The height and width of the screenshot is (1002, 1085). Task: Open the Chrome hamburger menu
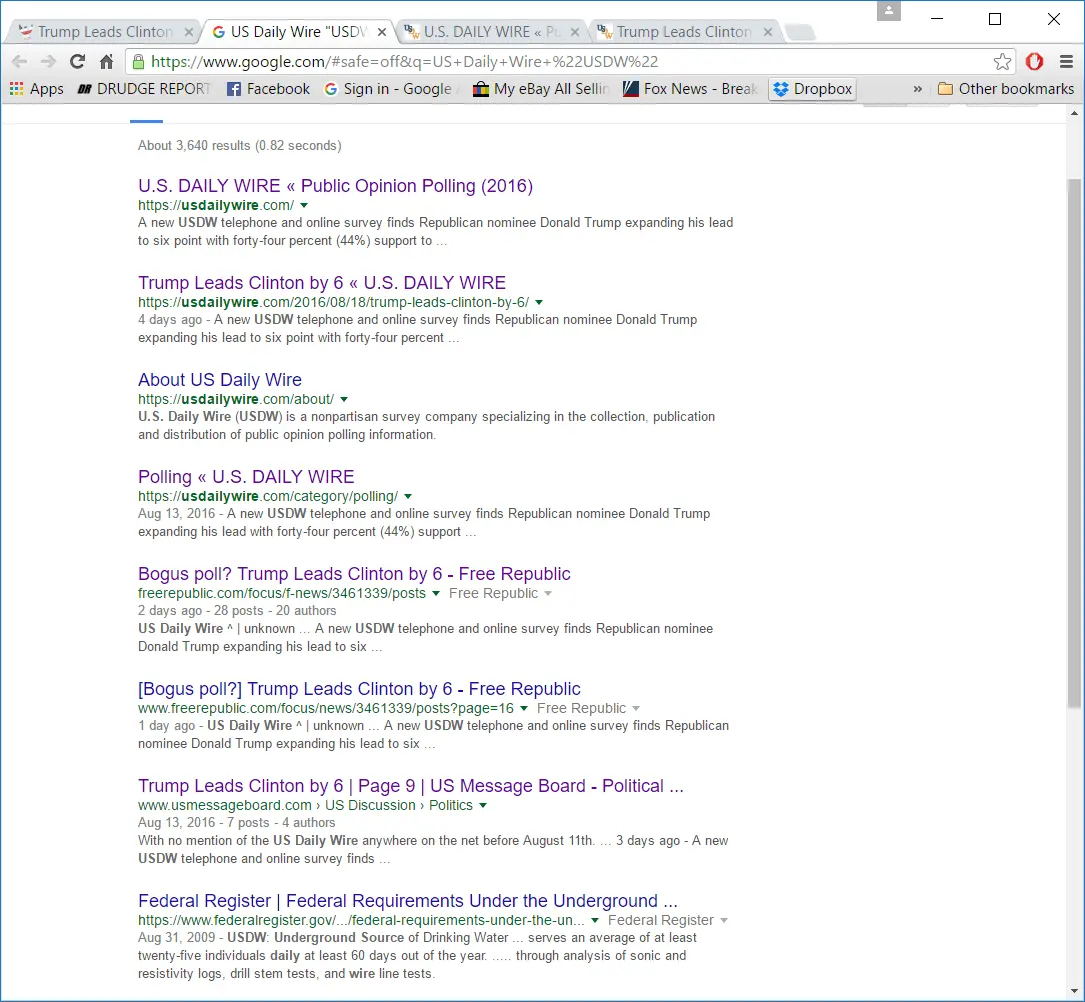coord(1066,62)
